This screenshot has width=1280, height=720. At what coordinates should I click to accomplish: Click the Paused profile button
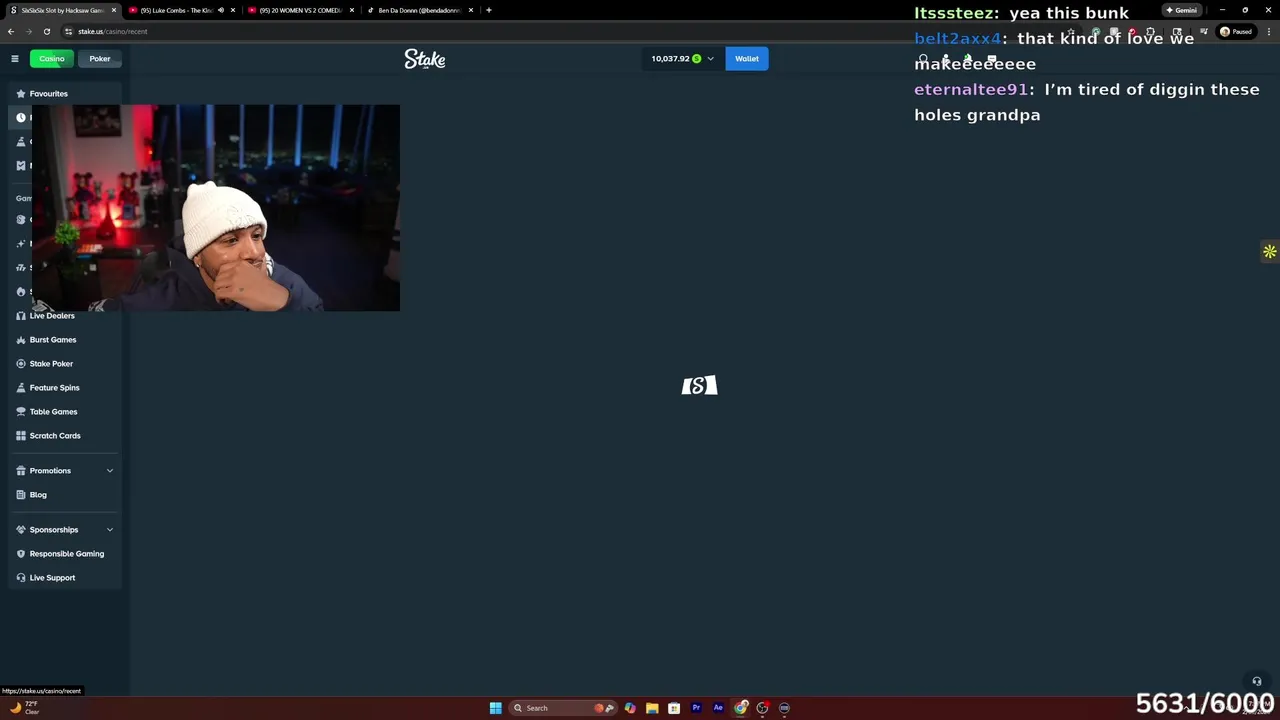pyautogui.click(x=1237, y=31)
